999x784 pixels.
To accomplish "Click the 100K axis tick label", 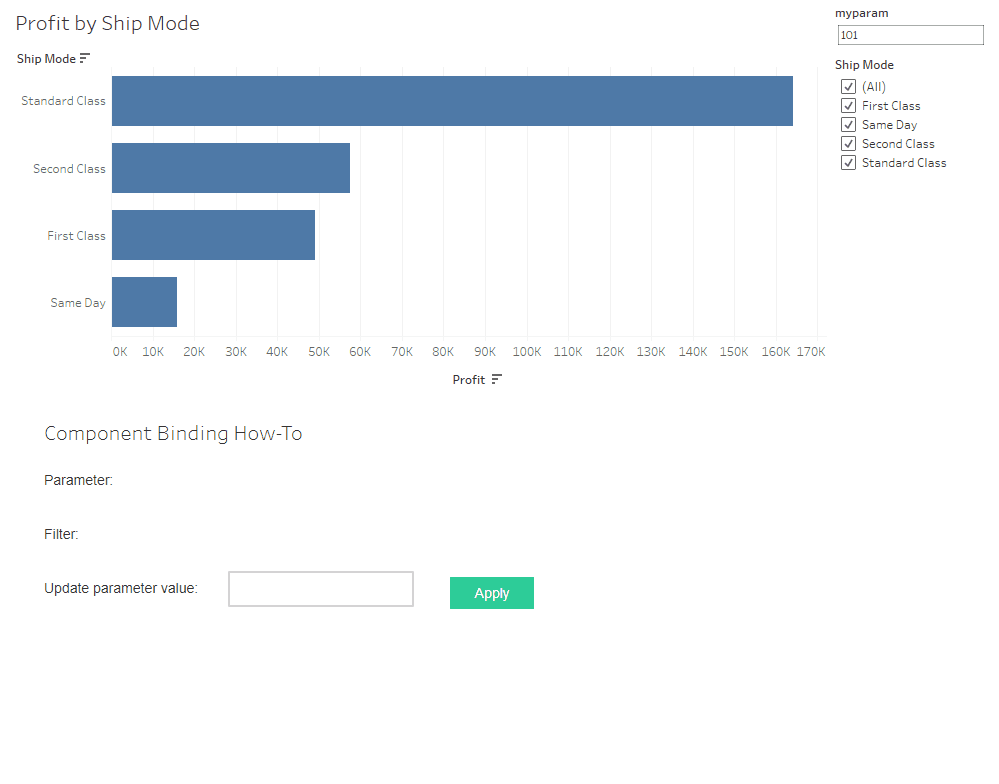I will 527,351.
